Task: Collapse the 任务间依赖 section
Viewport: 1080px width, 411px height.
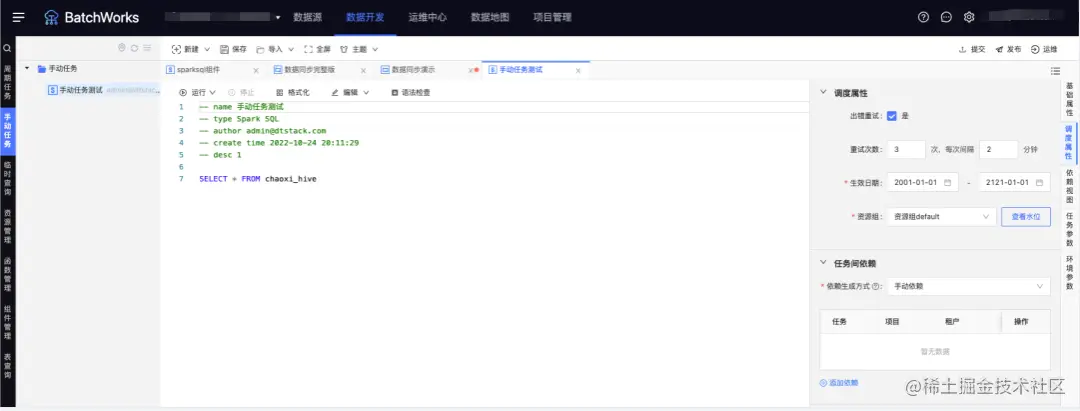Action: pos(823,263)
